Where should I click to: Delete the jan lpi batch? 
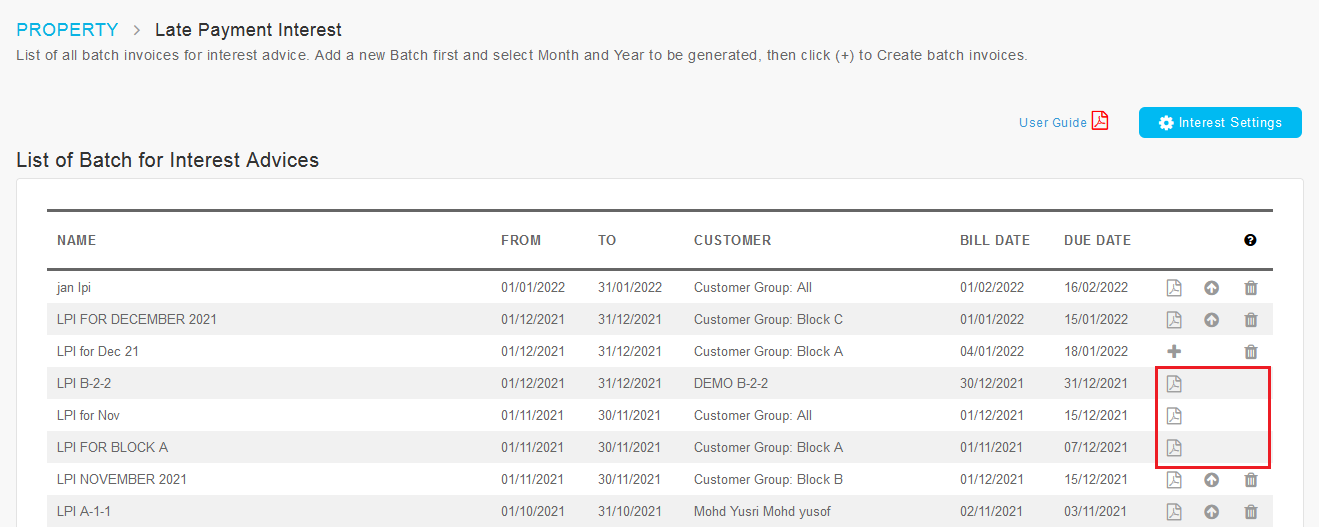point(1250,288)
